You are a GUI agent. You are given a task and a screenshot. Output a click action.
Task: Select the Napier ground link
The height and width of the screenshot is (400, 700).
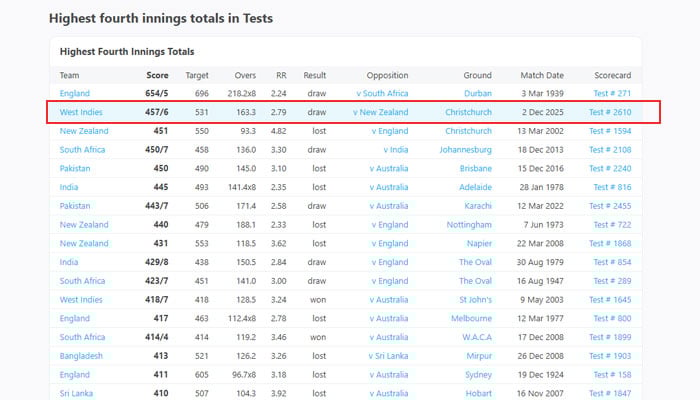click(x=478, y=243)
